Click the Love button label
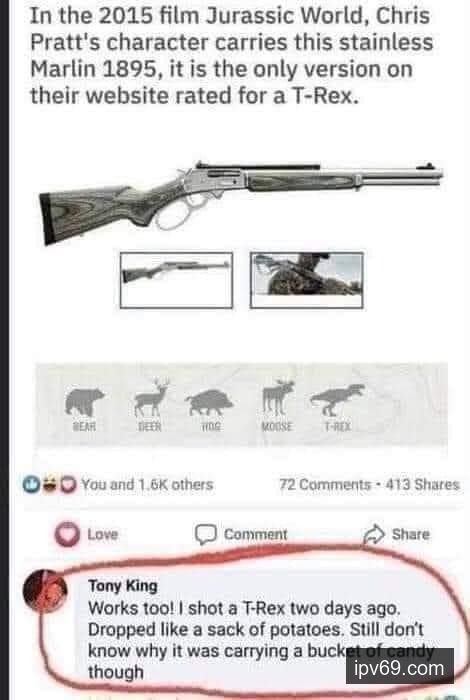Image resolution: width=470 pixels, height=700 pixels. click(103, 534)
